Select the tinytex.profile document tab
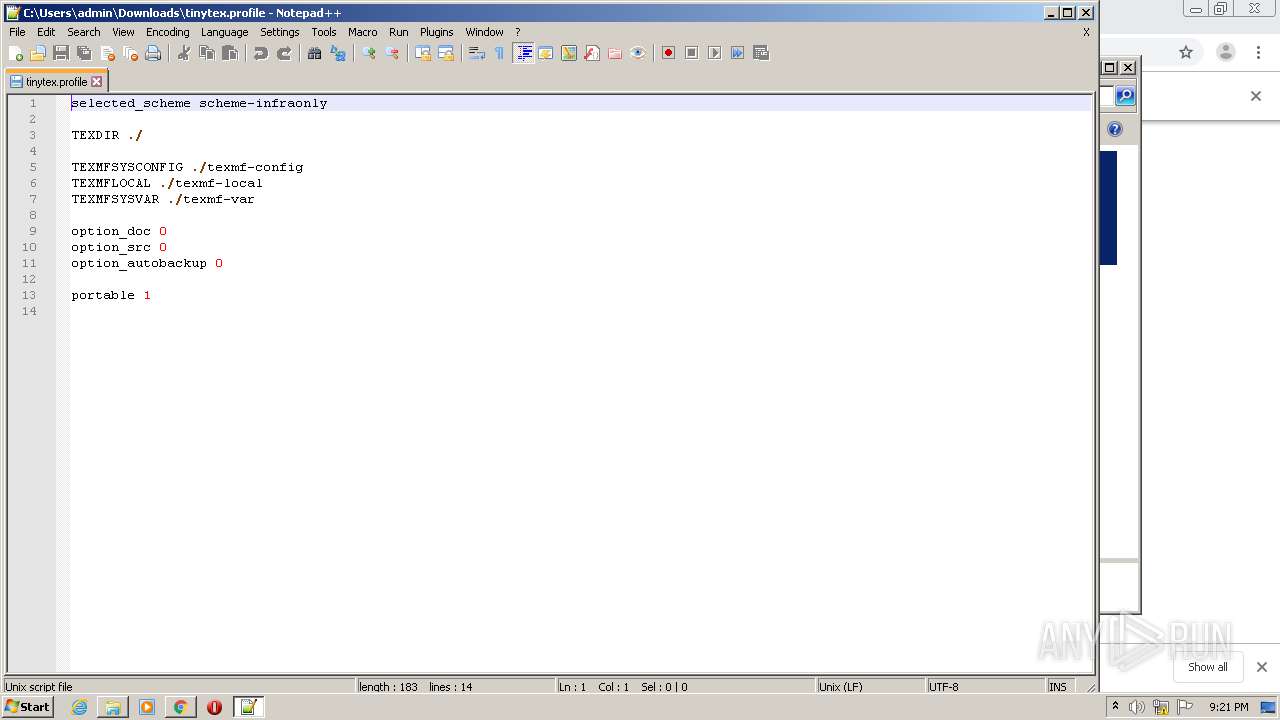The image size is (1280, 720). tap(56, 82)
